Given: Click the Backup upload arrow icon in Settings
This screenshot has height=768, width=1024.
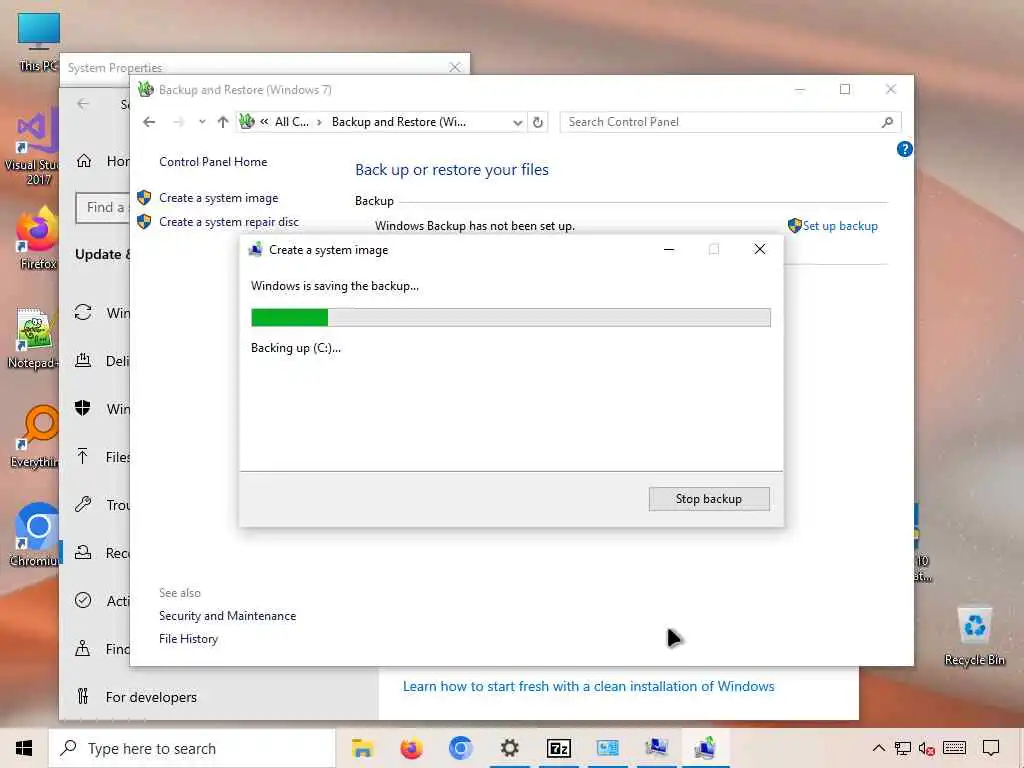Looking at the screenshot, I should [82, 456].
